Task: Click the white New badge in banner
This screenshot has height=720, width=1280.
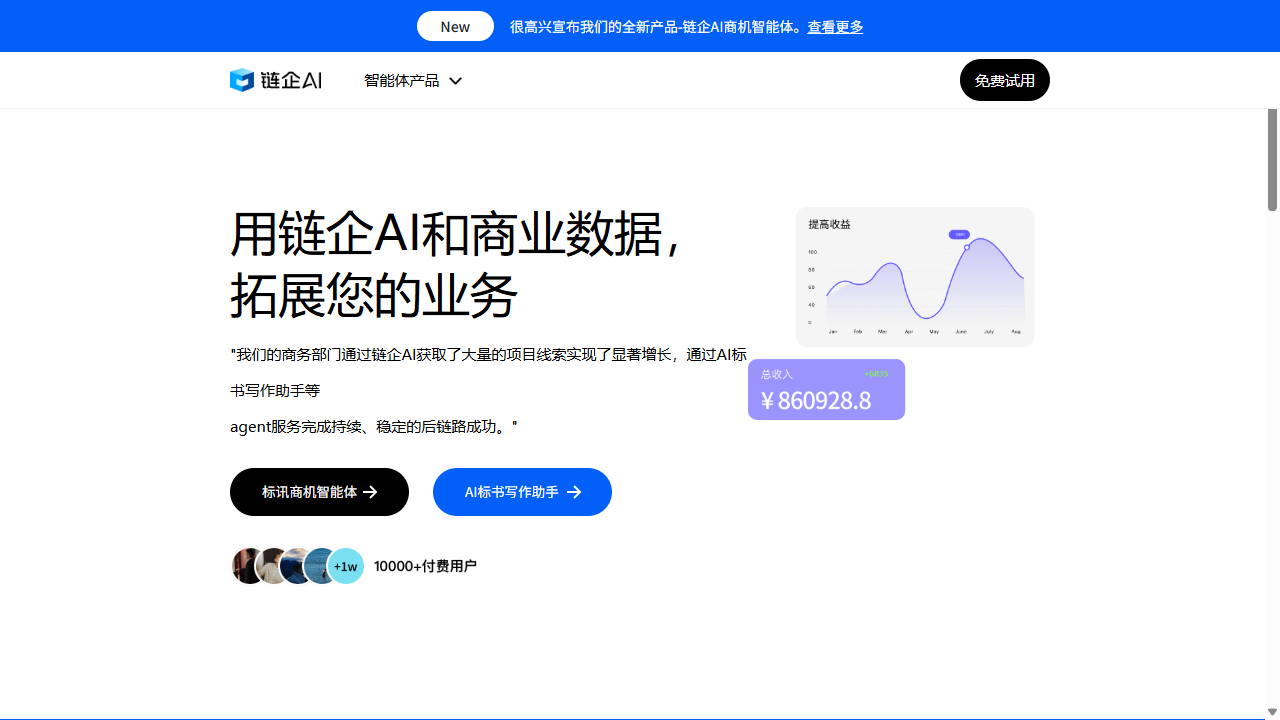Action: (x=455, y=27)
